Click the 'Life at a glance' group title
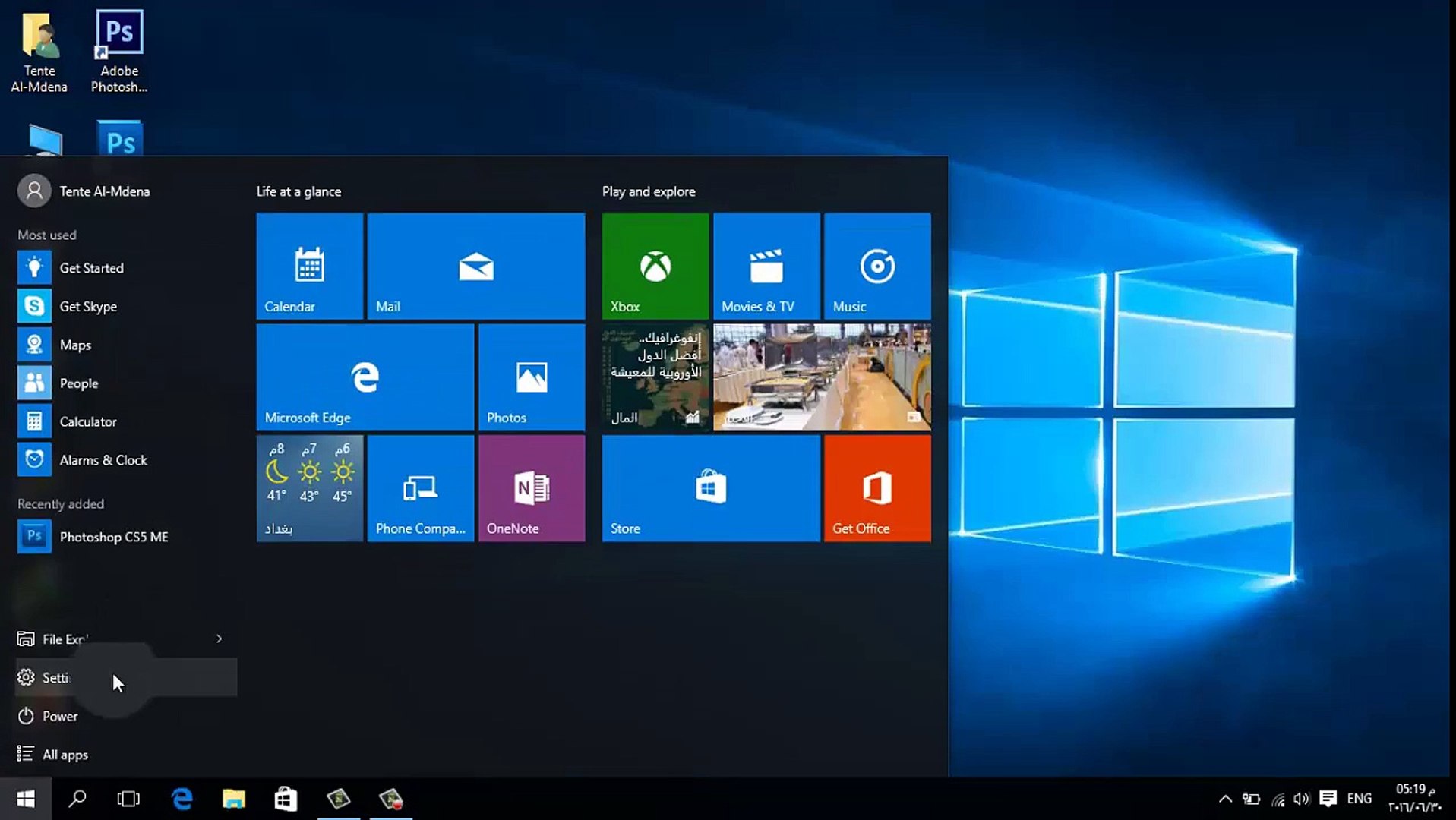This screenshot has height=820, width=1456. (x=298, y=191)
